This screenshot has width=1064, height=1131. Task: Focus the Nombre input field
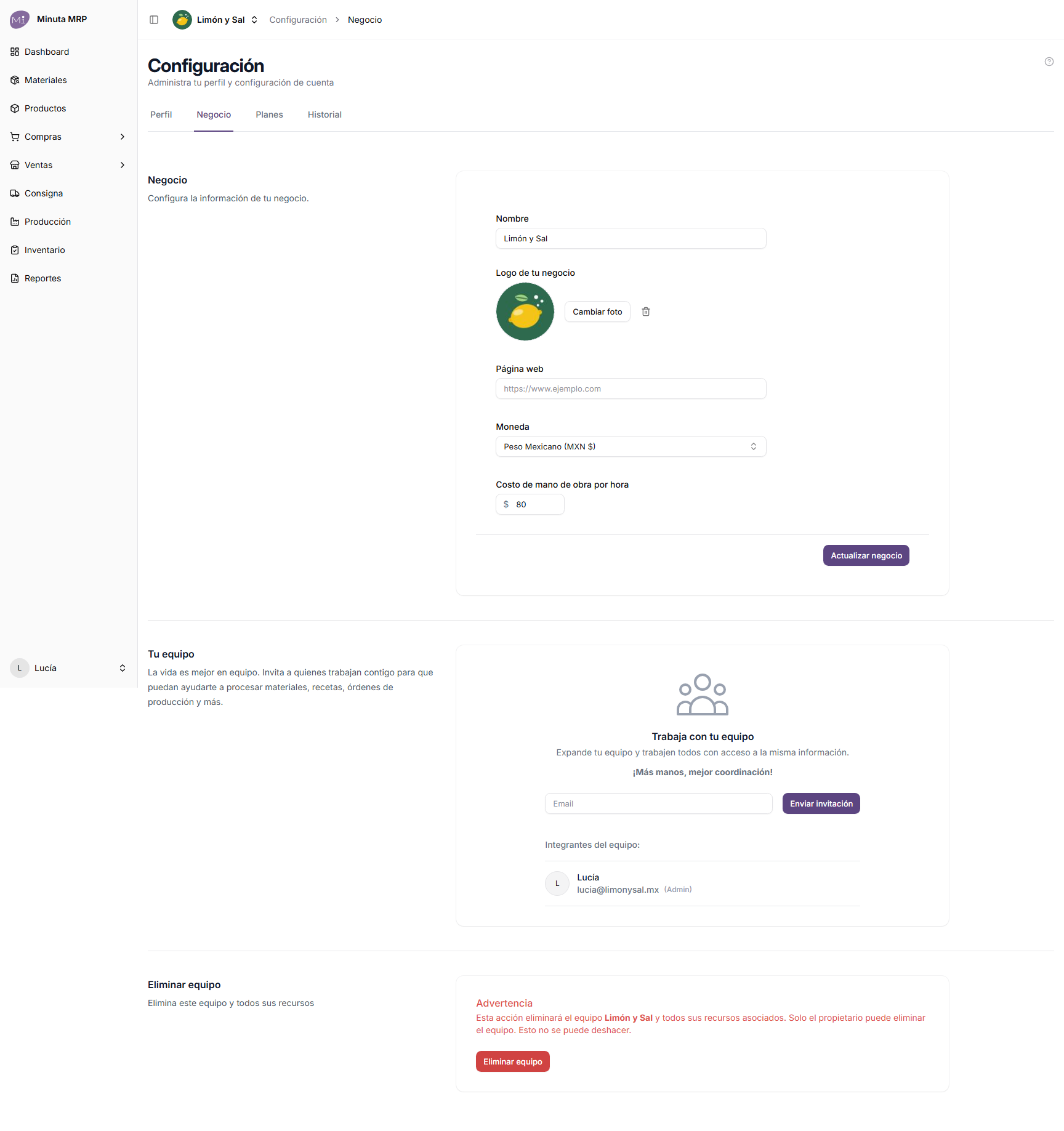click(x=631, y=238)
